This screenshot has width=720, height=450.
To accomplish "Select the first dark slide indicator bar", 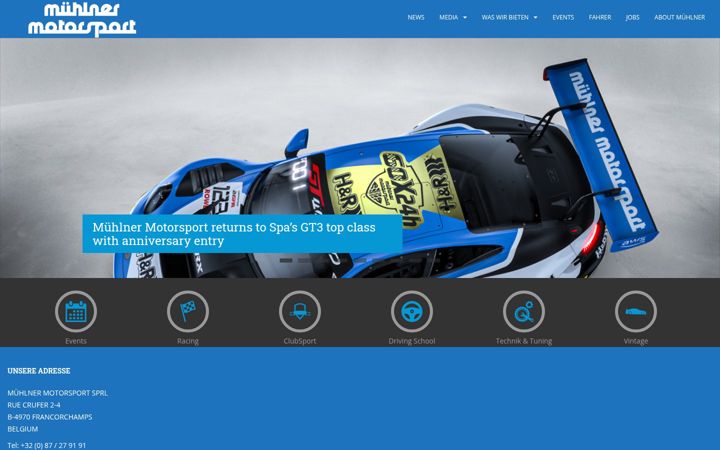I will point(286,260).
